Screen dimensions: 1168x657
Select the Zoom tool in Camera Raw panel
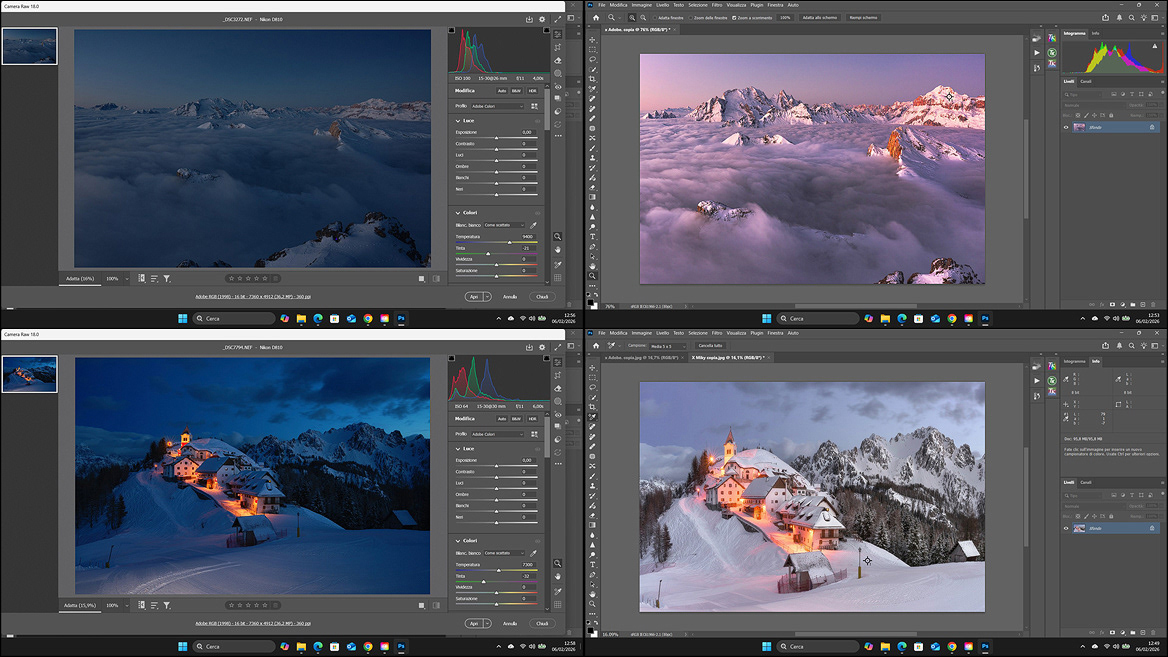[557, 236]
